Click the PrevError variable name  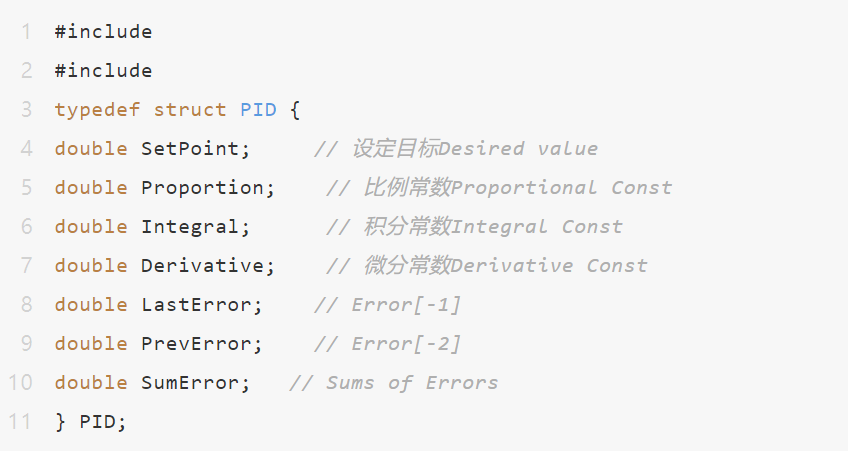point(196,343)
